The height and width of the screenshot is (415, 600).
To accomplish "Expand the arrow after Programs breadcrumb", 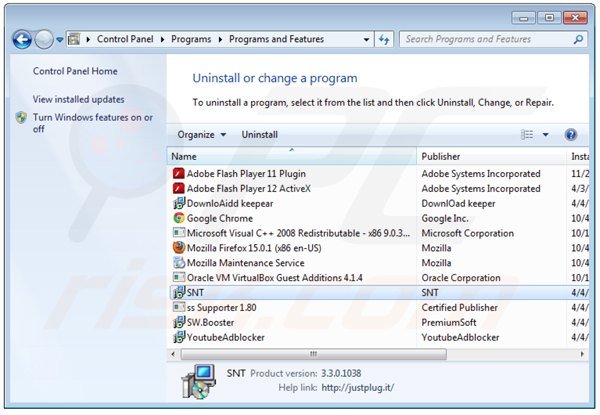I will coord(220,39).
